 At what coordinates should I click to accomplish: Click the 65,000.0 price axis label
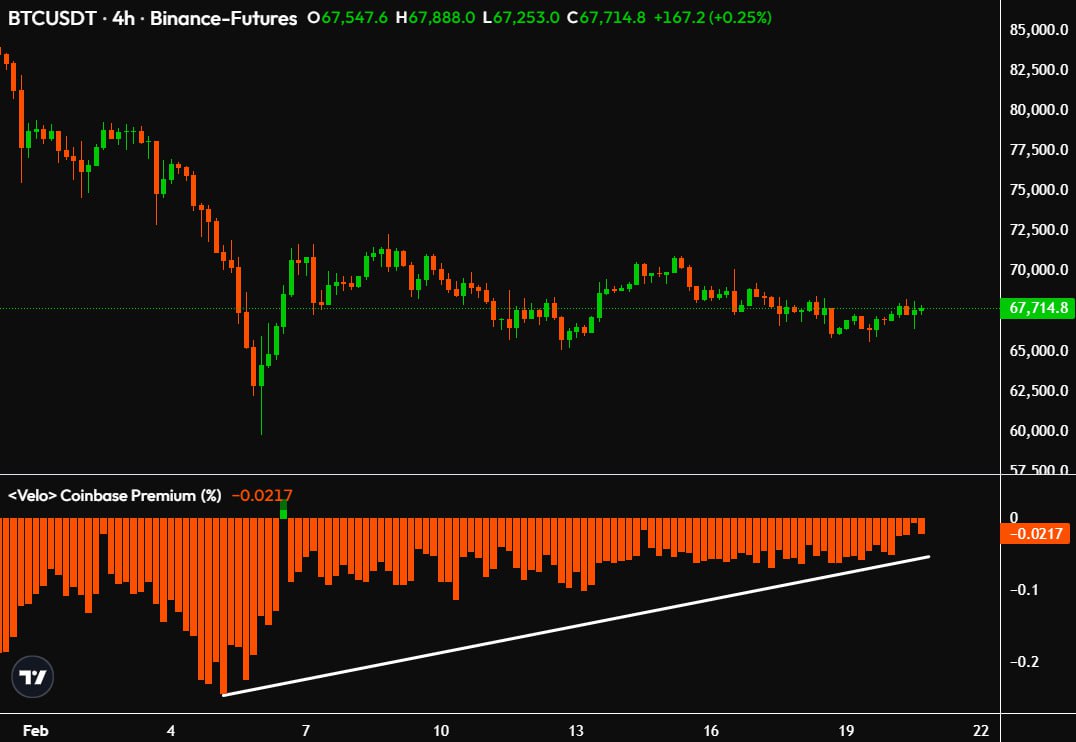pos(1038,350)
